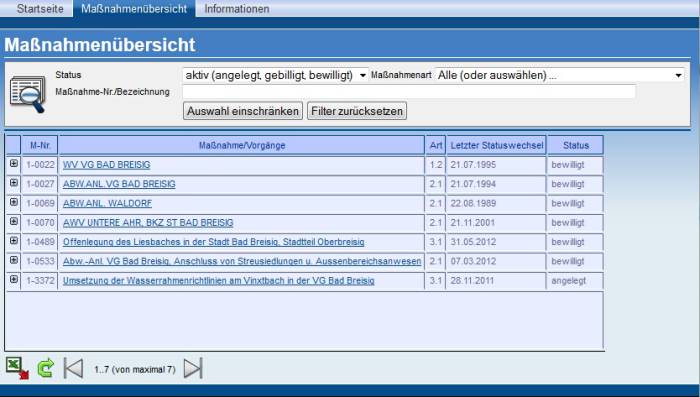
Task: Open link Abw.-Anl. VG Bad Breisig Anschluss
Action: coord(242,261)
